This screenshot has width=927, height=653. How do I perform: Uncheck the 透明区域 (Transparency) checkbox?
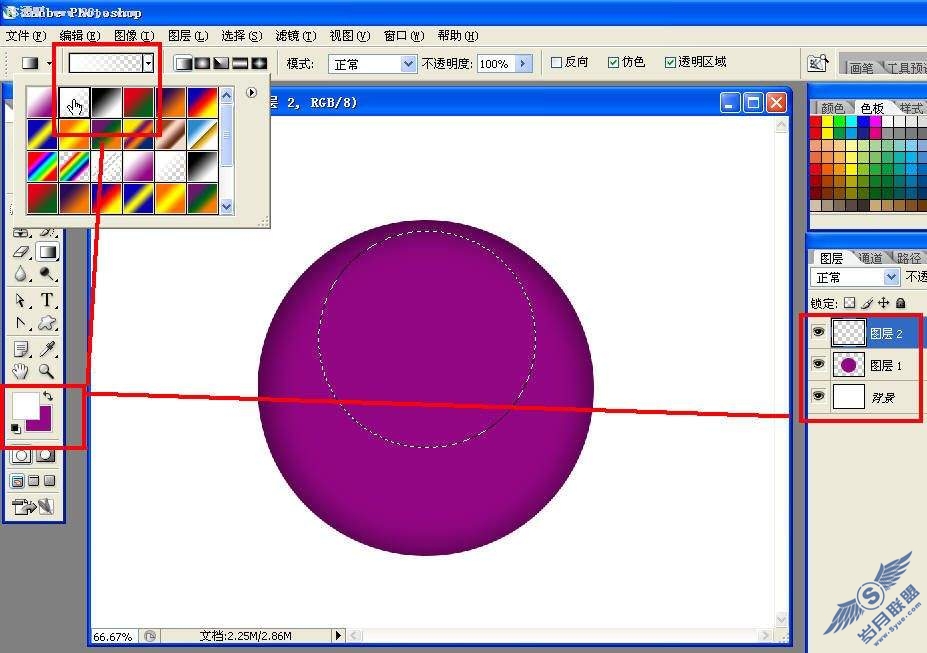(670, 62)
